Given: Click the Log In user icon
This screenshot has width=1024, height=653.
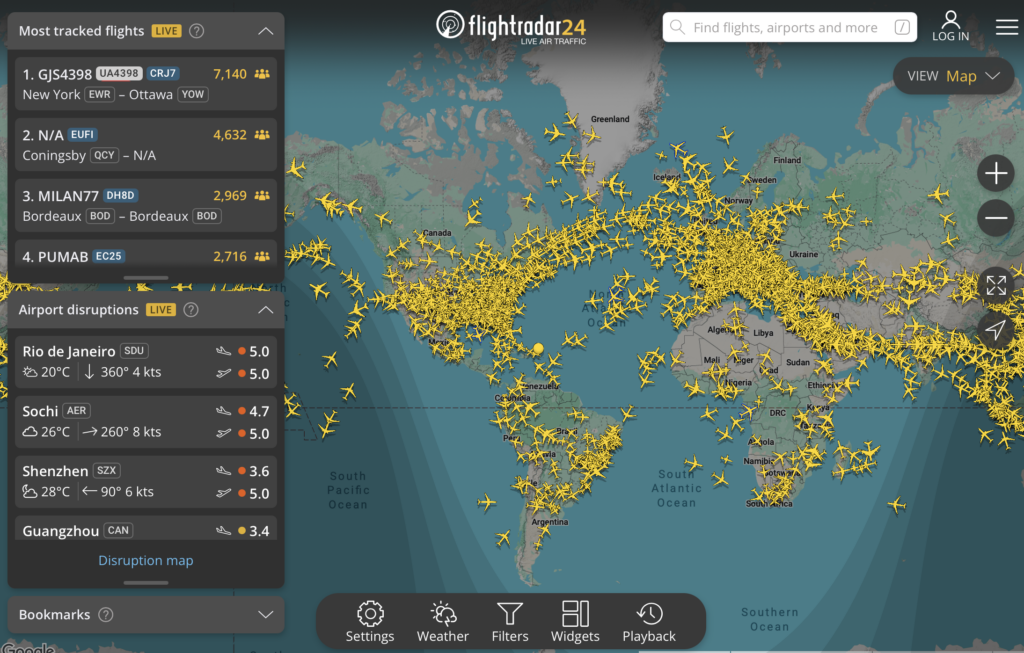Looking at the screenshot, I should point(950,26).
